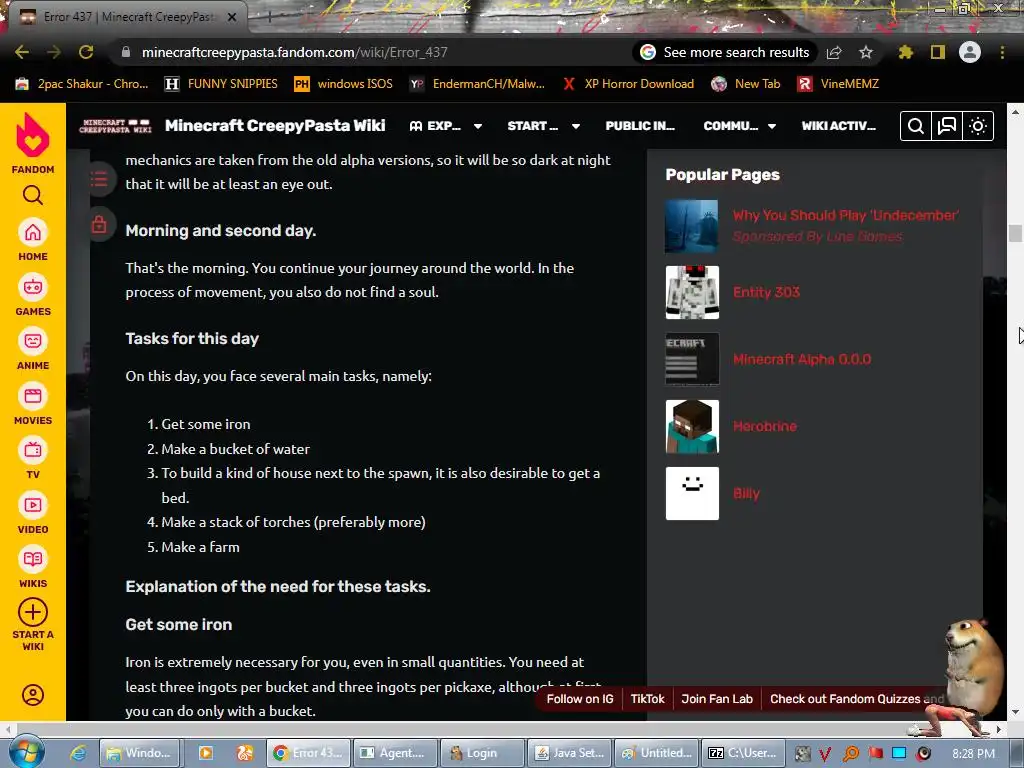
Task: Expand the COMMUNITY dropdown menu
Action: [739, 126]
